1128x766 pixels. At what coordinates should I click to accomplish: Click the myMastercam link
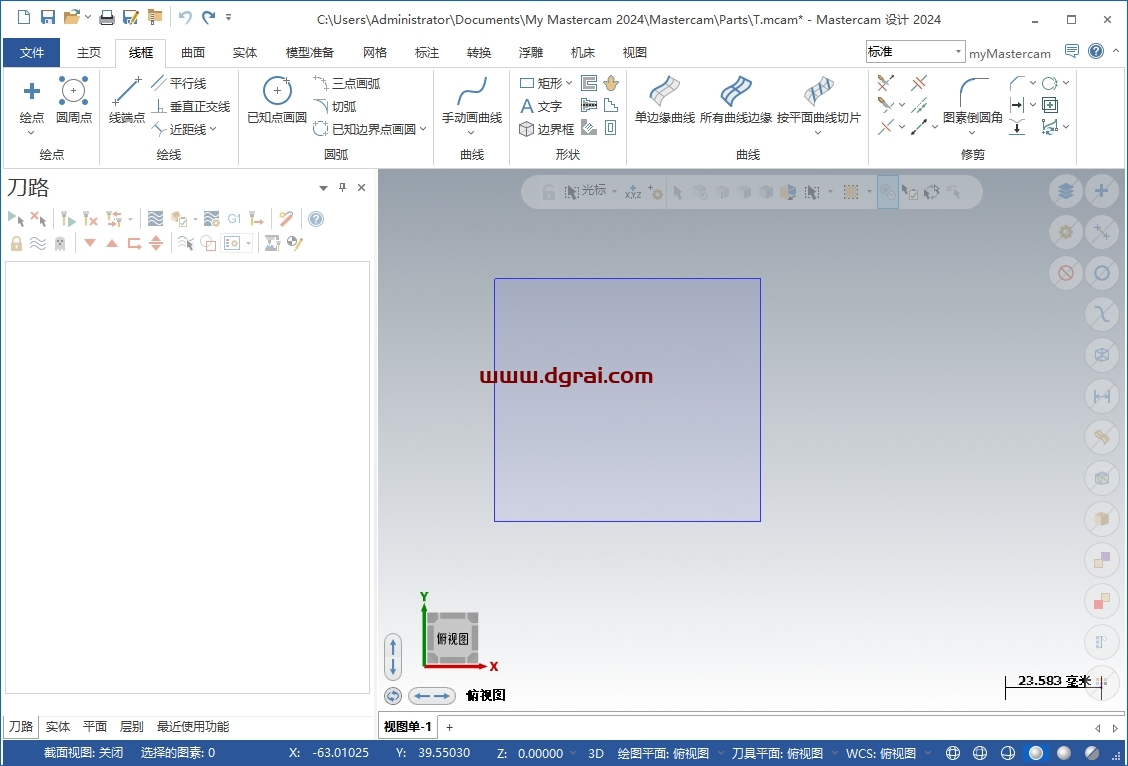coord(1009,53)
